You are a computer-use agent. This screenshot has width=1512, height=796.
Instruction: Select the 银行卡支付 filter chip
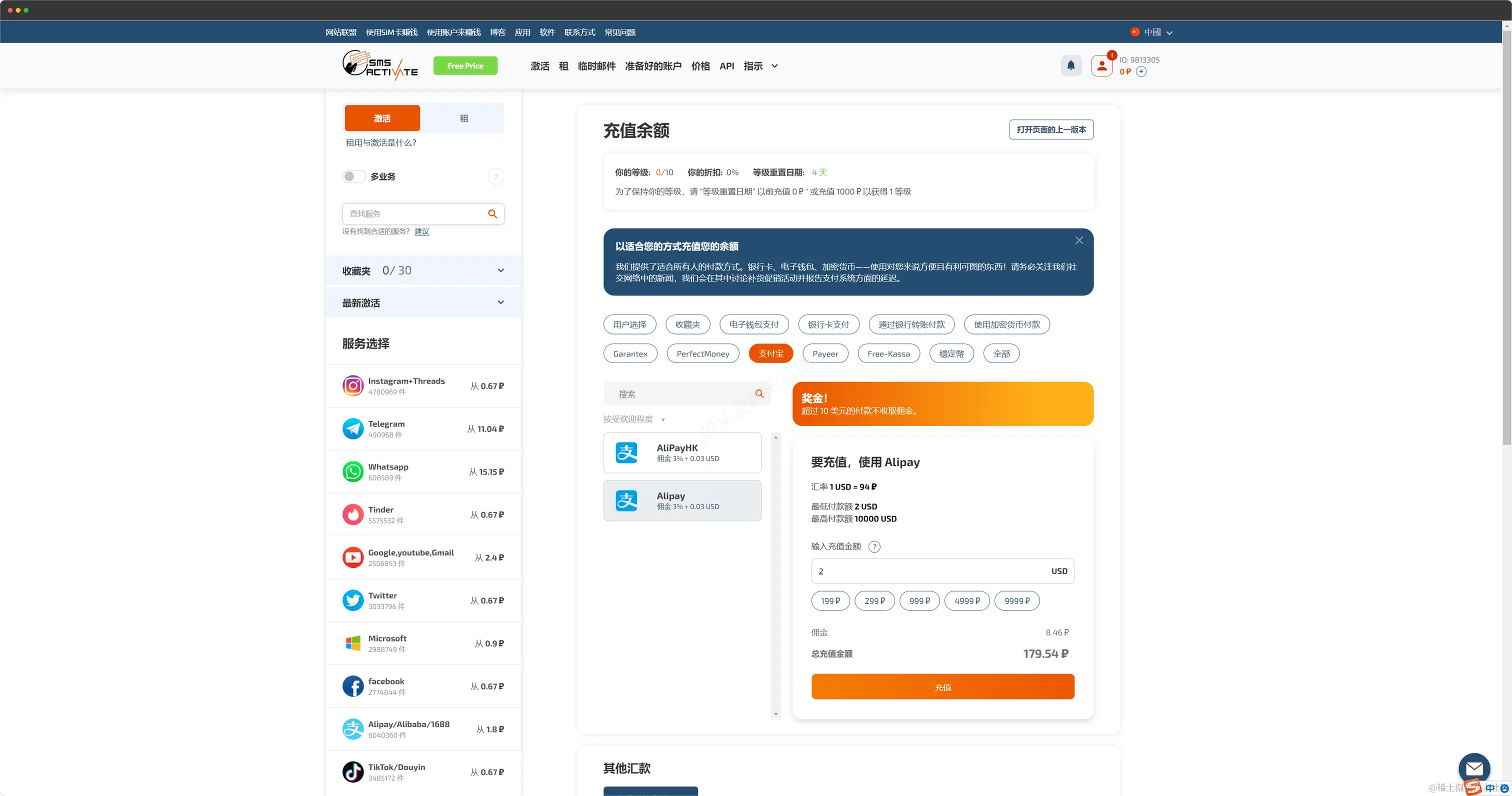[x=828, y=324]
